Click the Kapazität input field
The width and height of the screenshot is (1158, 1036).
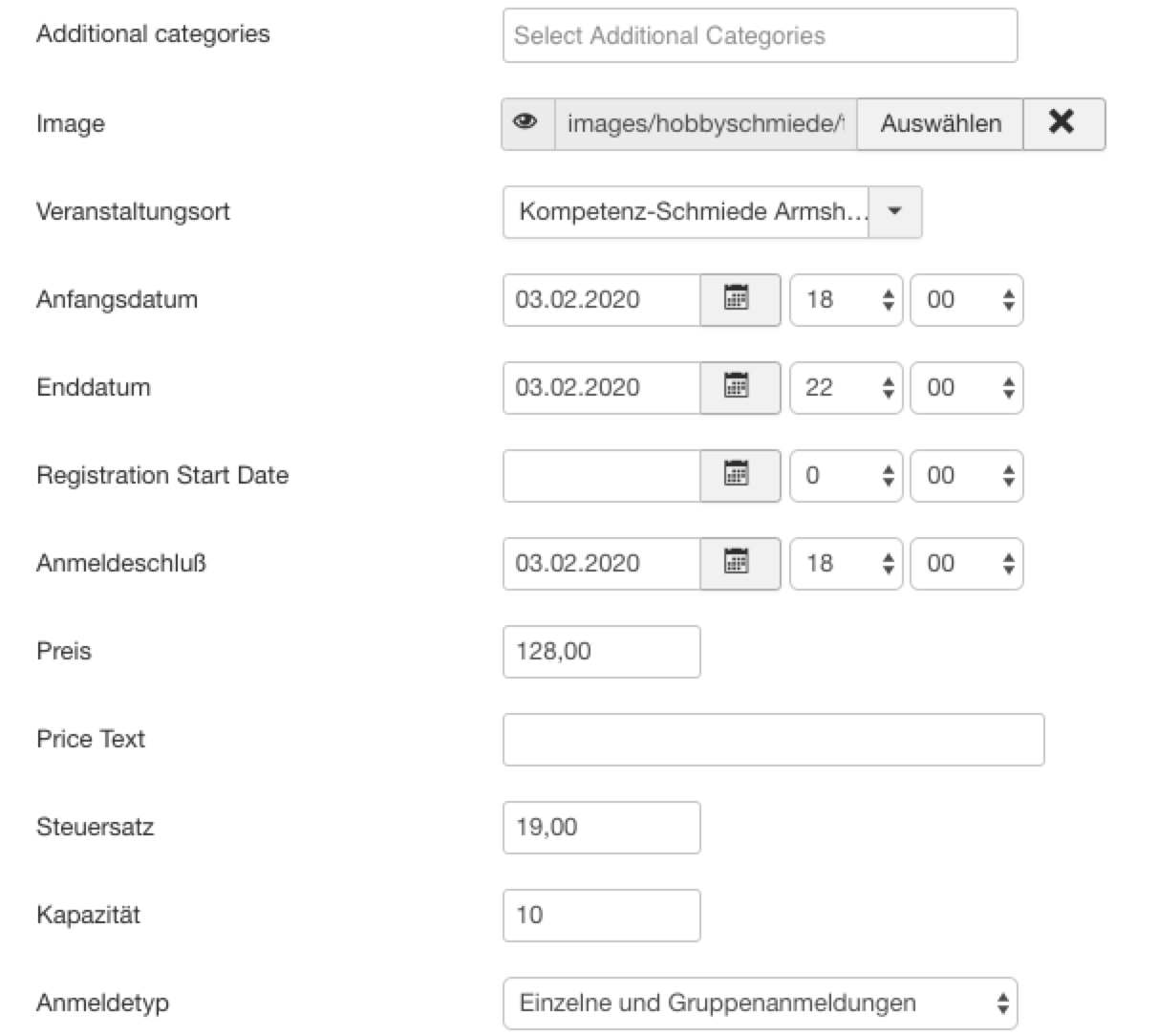point(601,915)
